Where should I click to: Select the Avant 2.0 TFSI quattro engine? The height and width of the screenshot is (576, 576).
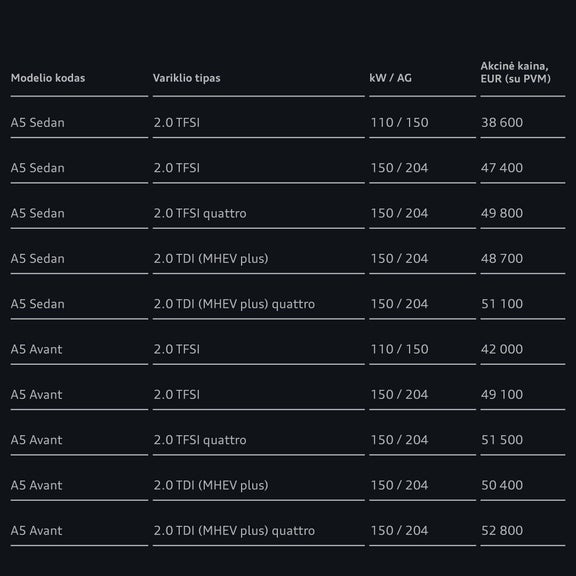200,440
